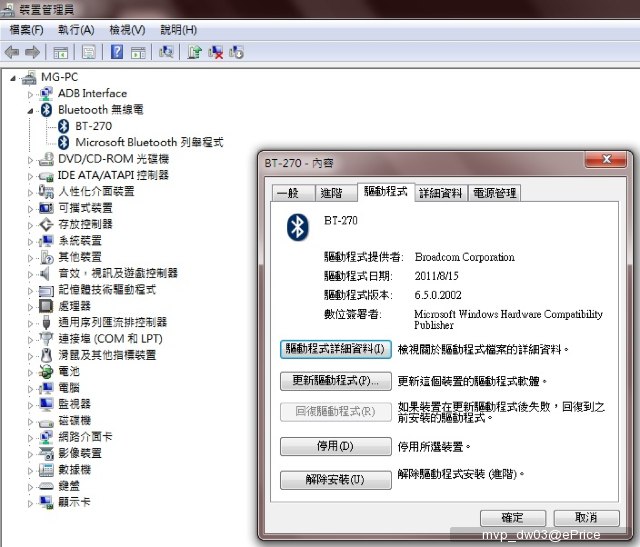The width and height of the screenshot is (640, 547).
Task: Confirm with the 確定 button
Action: coord(513,518)
